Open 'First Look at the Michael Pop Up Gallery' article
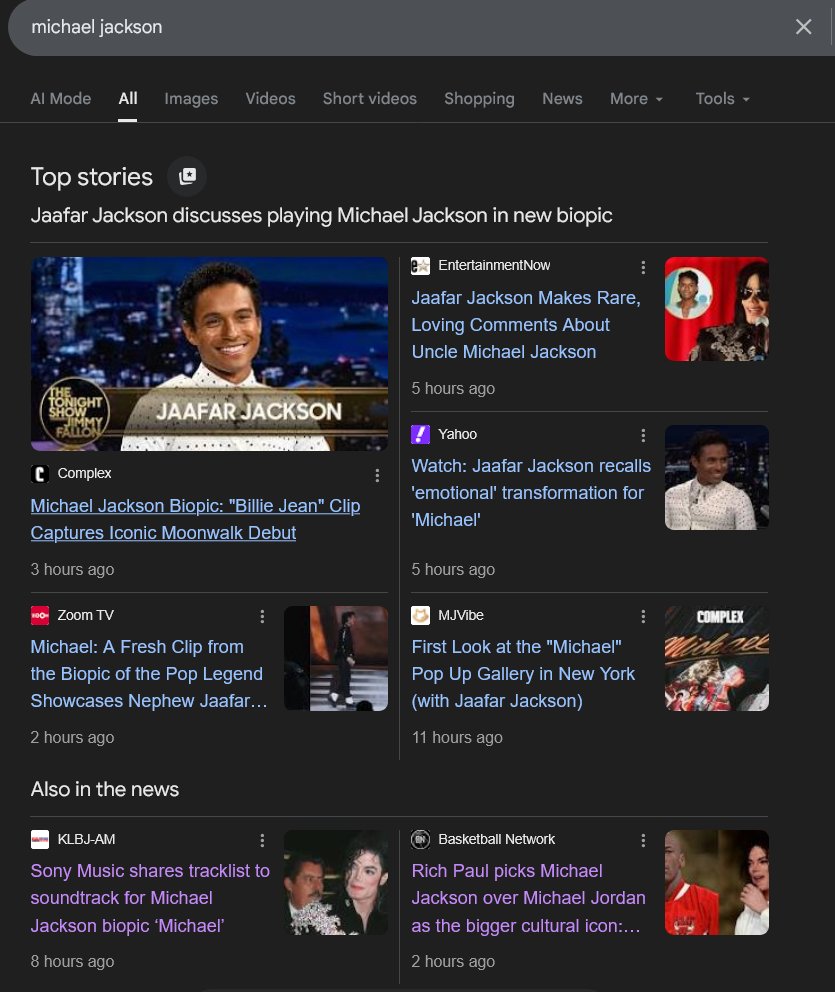 (523, 674)
